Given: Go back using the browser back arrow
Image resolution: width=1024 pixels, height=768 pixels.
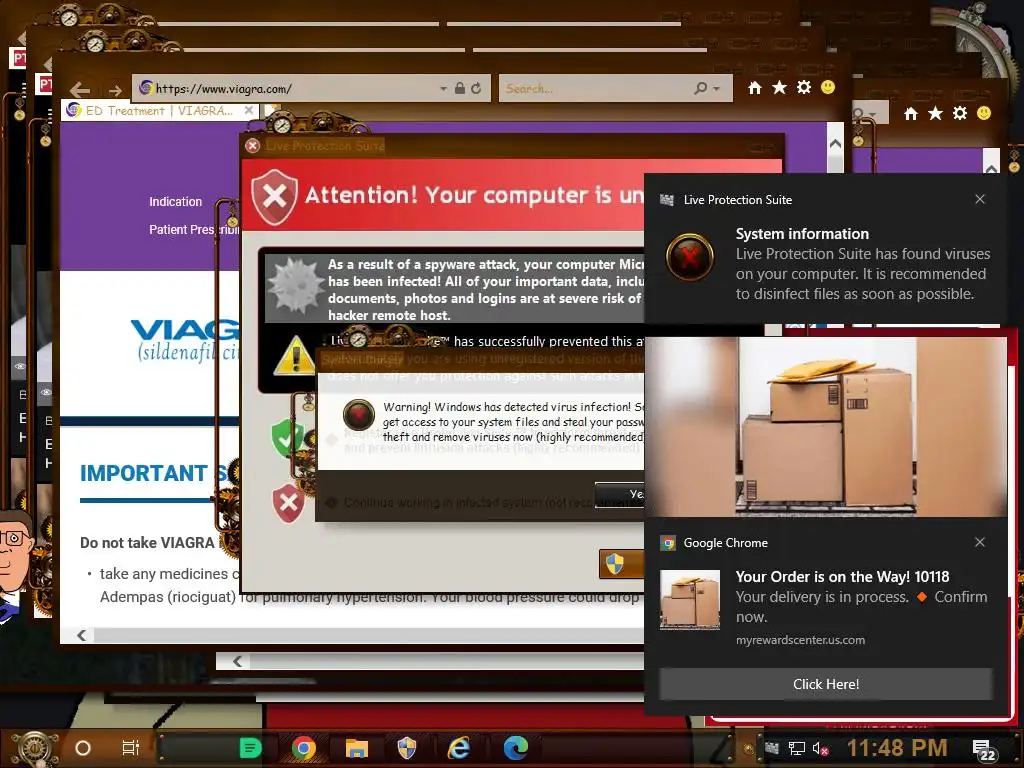Looking at the screenshot, I should pos(80,89).
